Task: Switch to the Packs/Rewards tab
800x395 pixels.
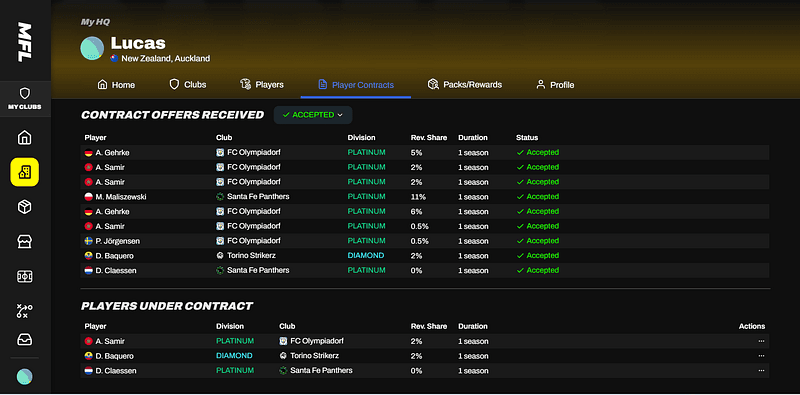Action: 465,85
